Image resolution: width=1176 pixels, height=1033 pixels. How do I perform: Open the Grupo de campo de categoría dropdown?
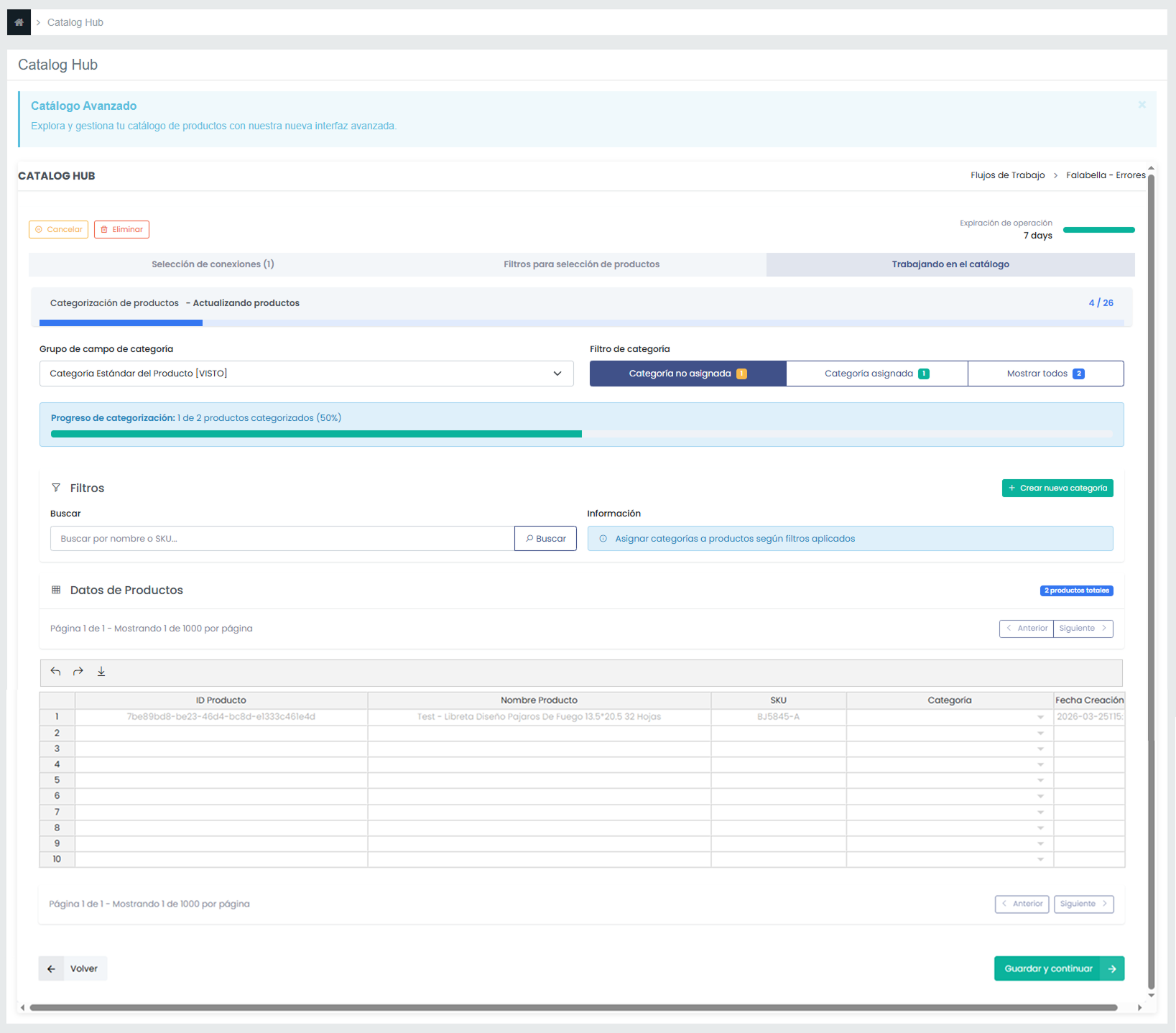306,374
